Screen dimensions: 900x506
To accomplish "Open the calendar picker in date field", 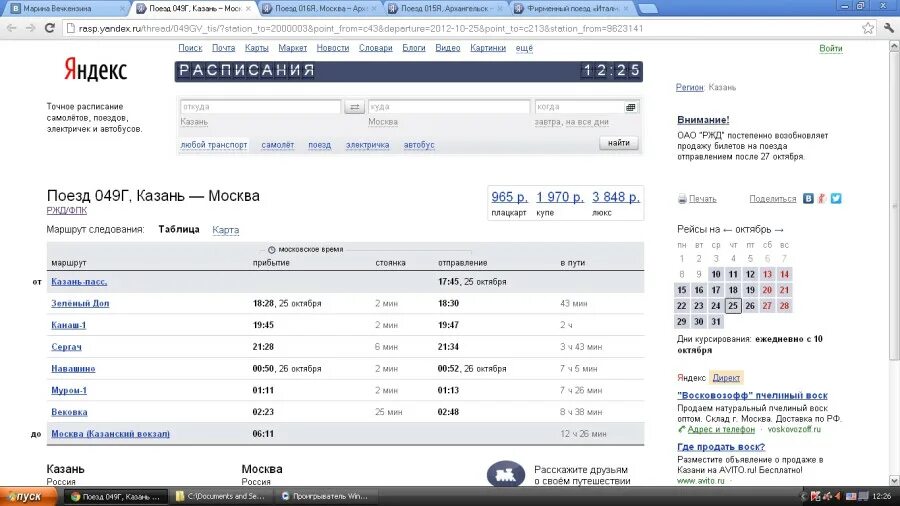I will coord(630,107).
